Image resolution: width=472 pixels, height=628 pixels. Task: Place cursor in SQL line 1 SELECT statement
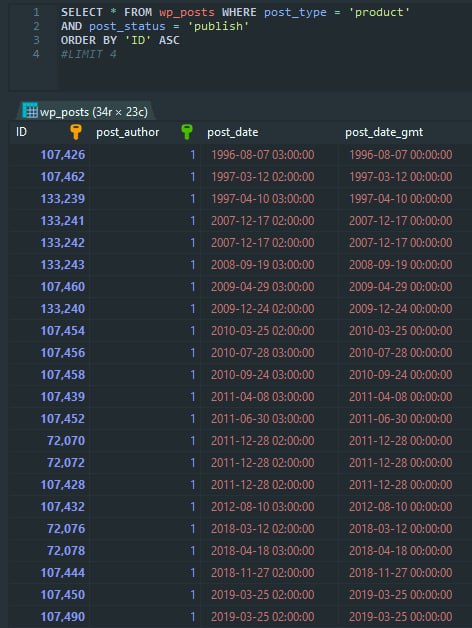coord(235,12)
